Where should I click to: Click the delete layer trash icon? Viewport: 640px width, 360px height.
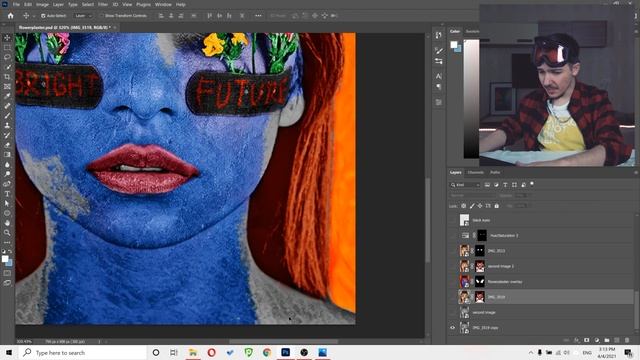(627, 340)
